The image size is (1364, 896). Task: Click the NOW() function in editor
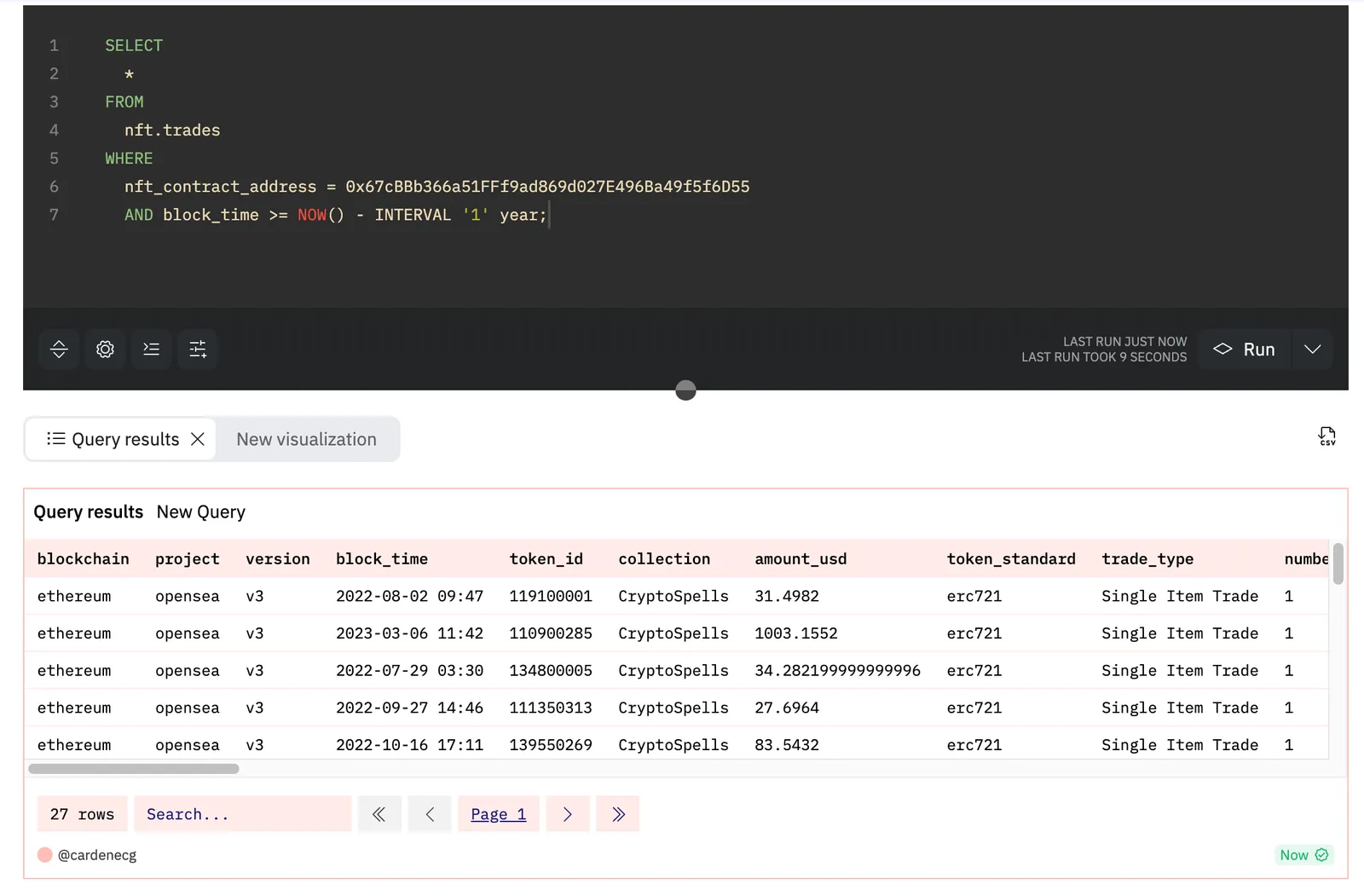point(321,215)
